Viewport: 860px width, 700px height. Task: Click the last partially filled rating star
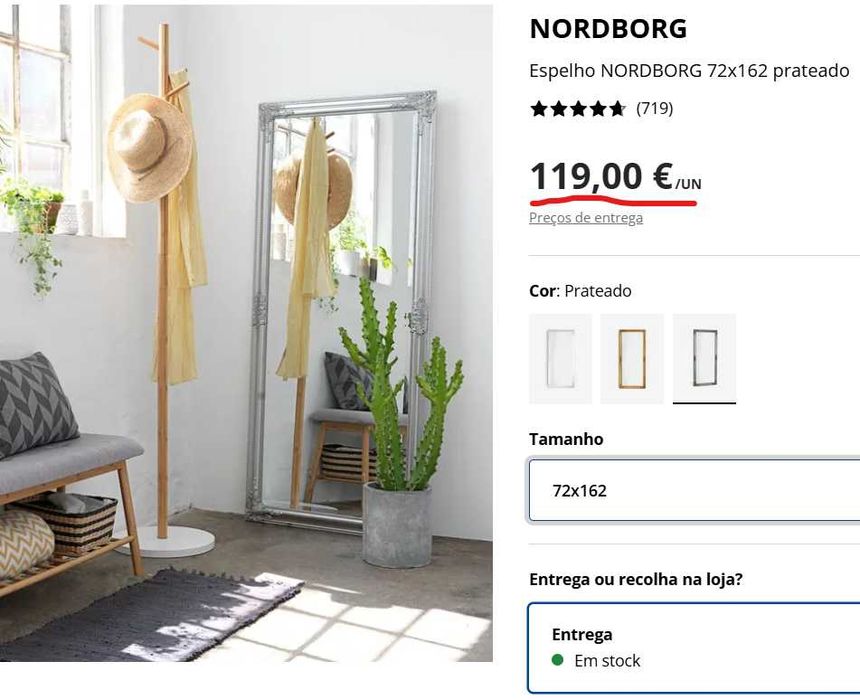coord(617,109)
